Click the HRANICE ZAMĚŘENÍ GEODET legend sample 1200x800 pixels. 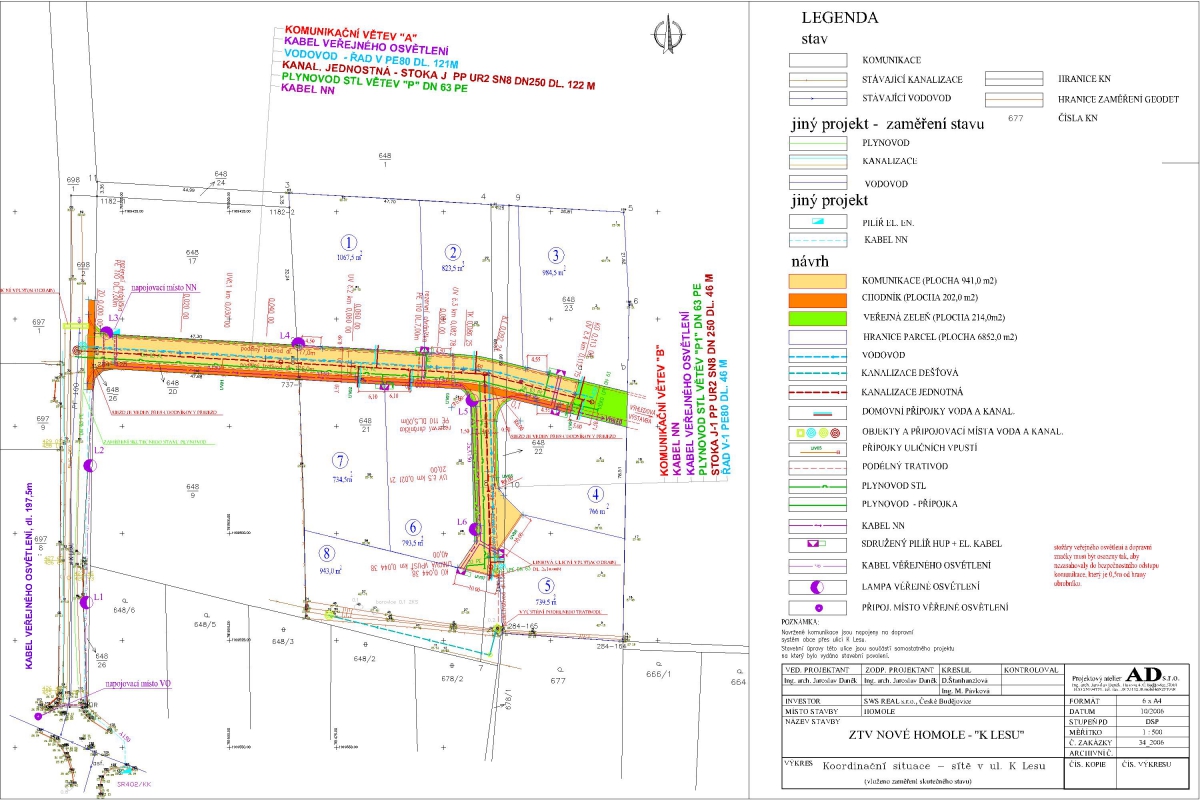point(1015,100)
